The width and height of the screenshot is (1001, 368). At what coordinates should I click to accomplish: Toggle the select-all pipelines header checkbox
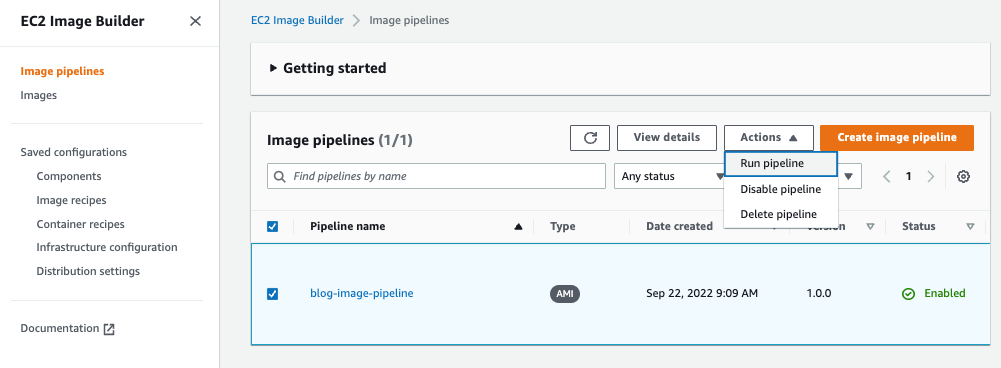coord(273,226)
